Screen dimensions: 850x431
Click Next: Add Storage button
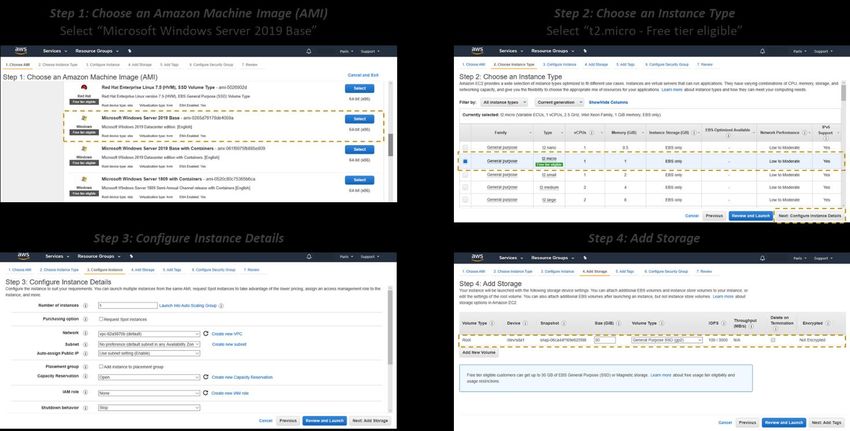(370, 421)
